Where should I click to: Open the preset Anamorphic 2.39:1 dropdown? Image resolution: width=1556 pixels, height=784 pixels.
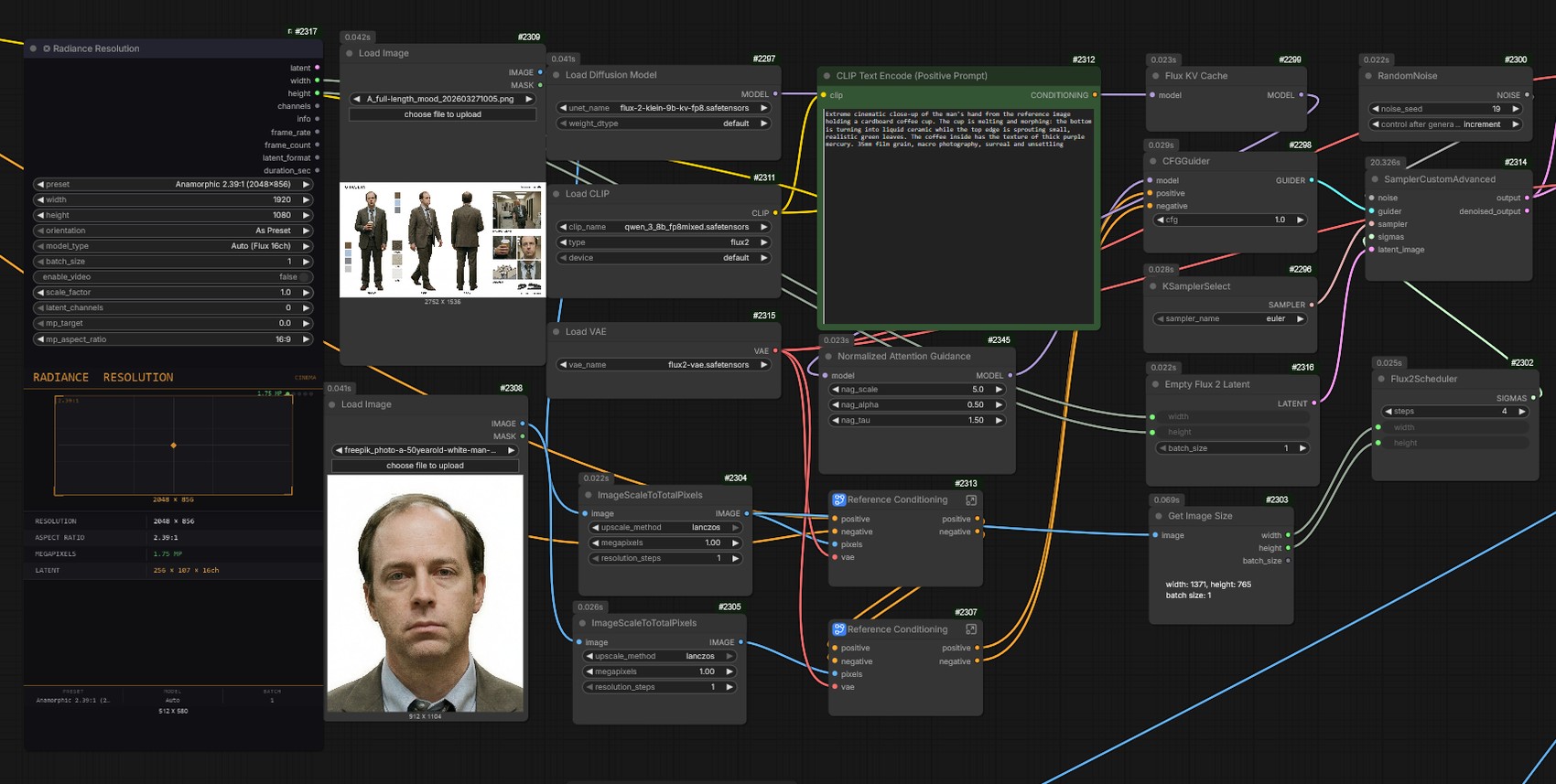[x=173, y=184]
